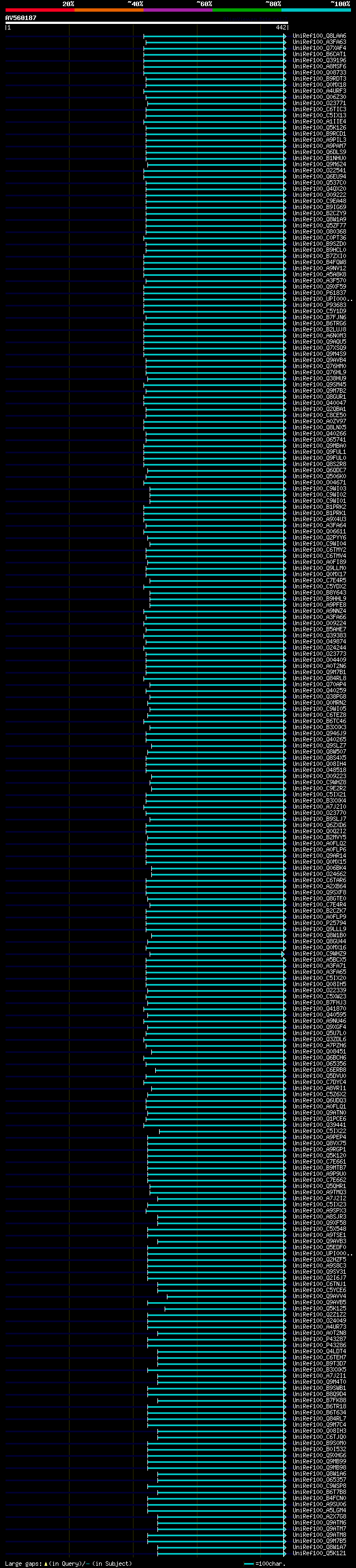Select the UniRef100_B9RCD1 label
356x1568 pixels.
319,134
